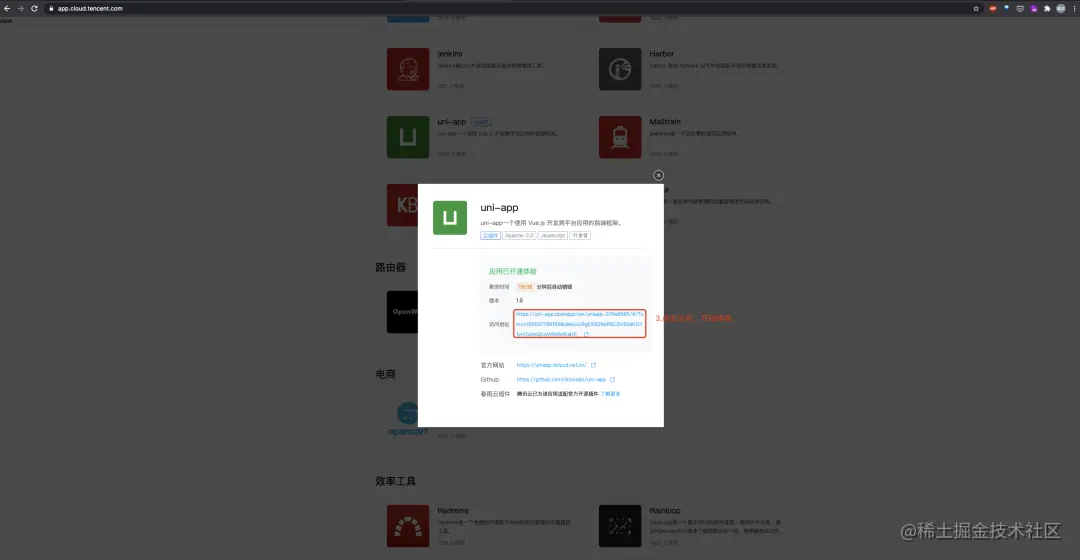Click external-link icon beside Github URL
The height and width of the screenshot is (560, 1080).
[x=612, y=380]
